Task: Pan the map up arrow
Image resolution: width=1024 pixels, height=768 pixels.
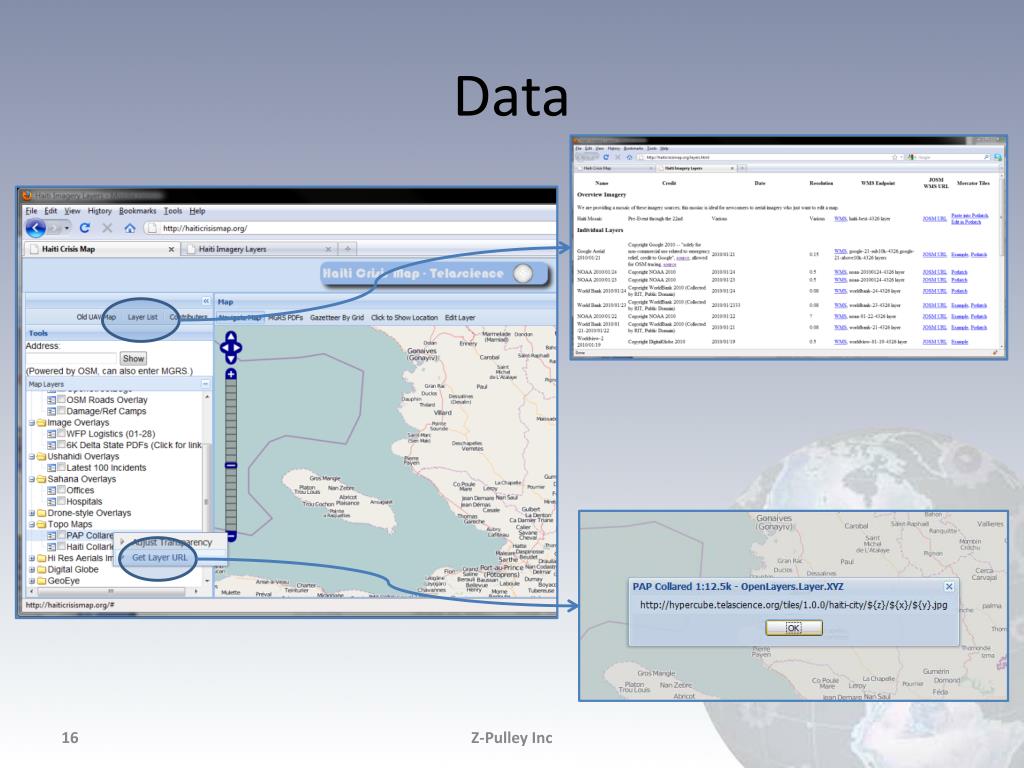Action: click(x=231, y=336)
